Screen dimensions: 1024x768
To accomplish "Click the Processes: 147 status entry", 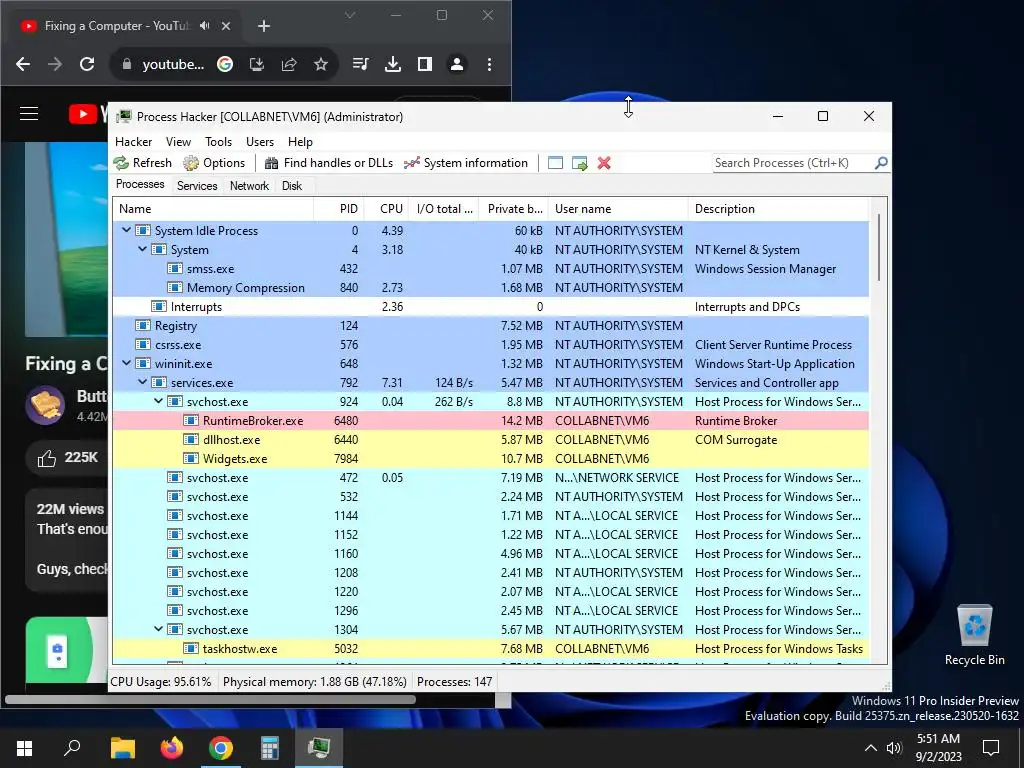I will 455,682.
